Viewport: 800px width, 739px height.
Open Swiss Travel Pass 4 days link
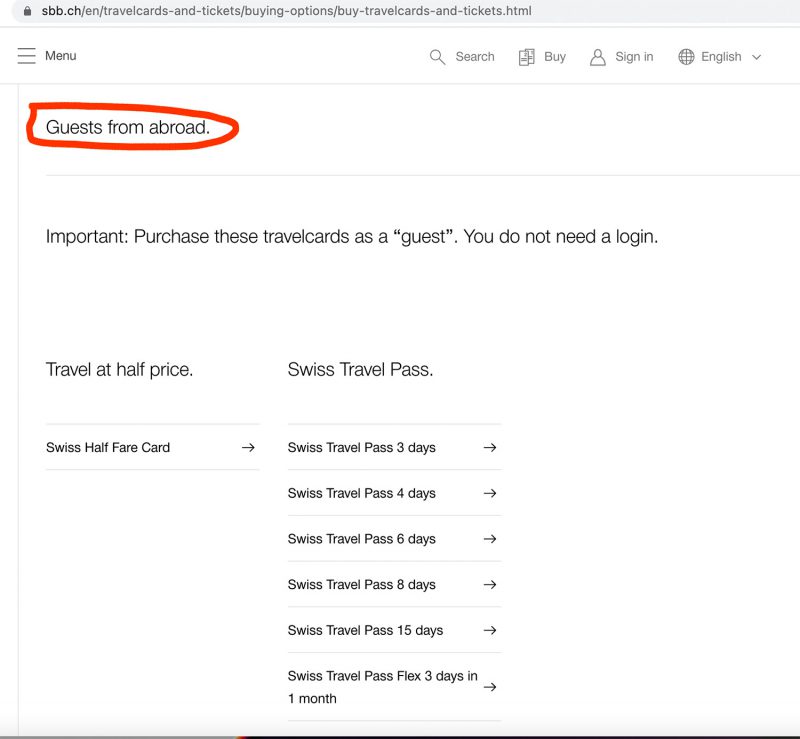(394, 493)
